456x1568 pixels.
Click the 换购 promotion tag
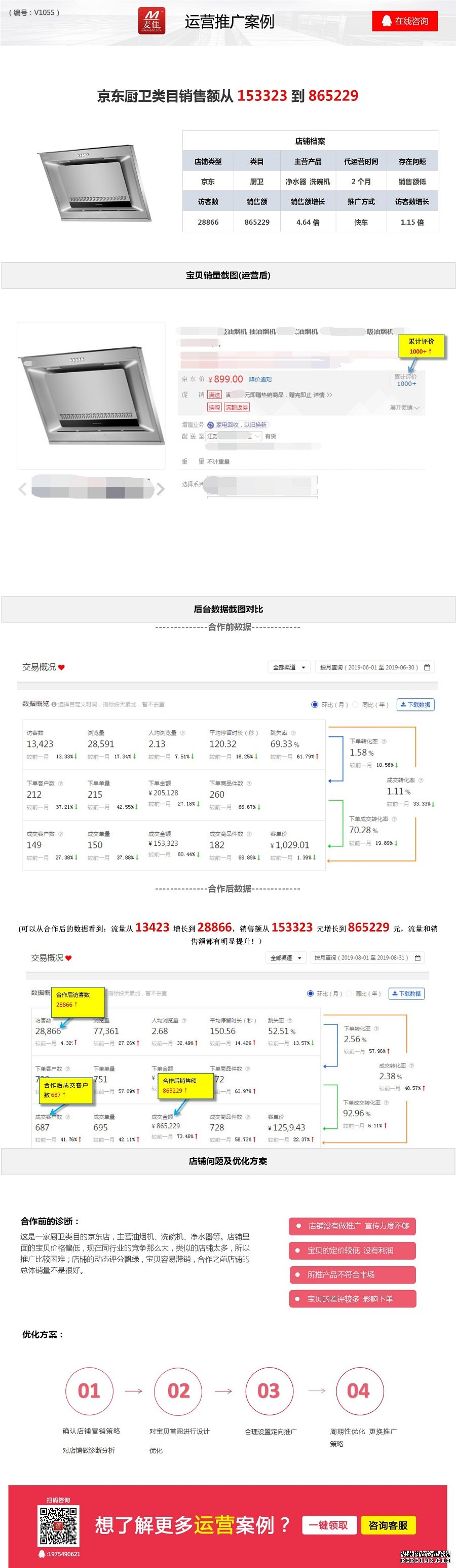coord(214,407)
